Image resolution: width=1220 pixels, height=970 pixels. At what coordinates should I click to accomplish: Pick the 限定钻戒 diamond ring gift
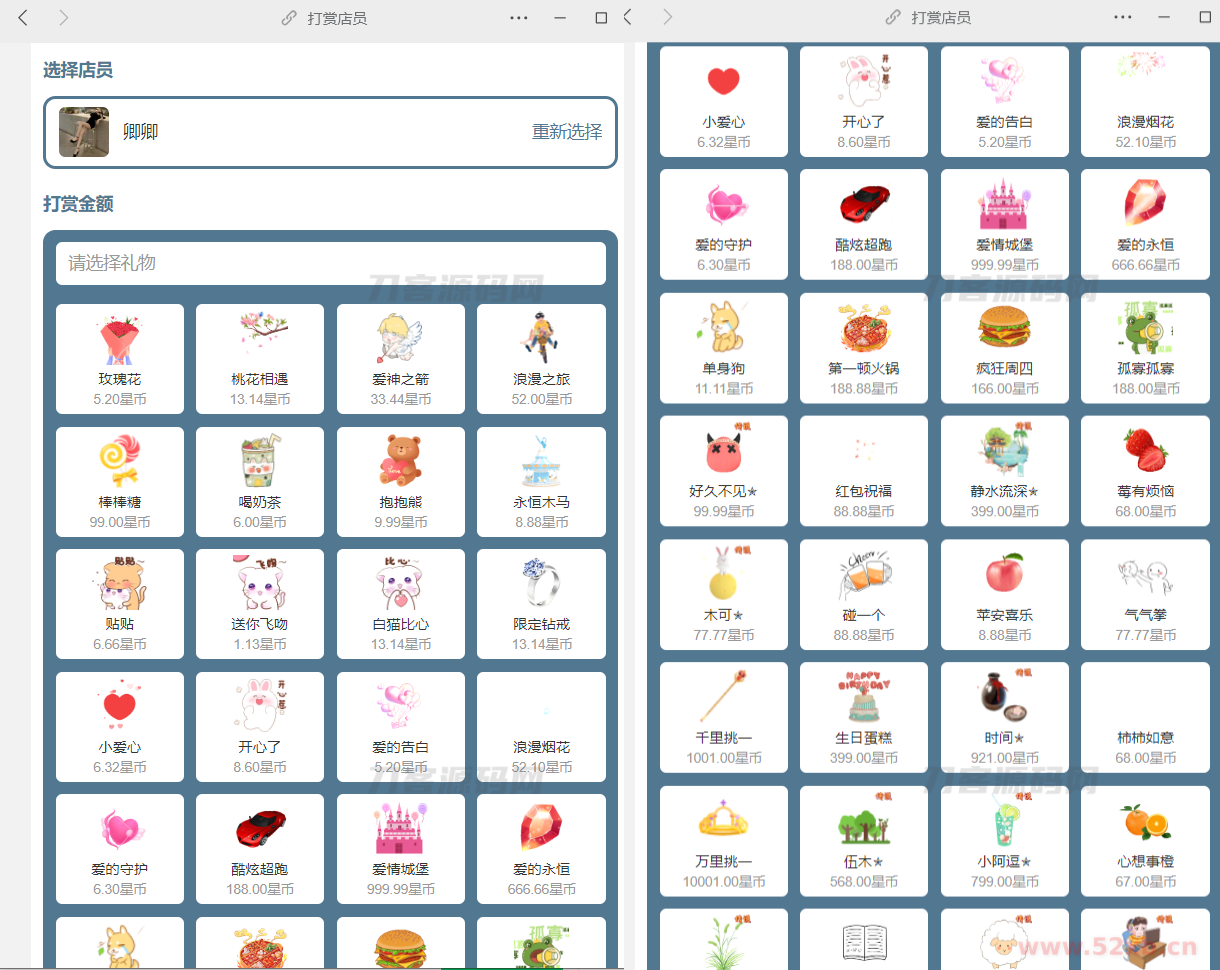[x=541, y=603]
